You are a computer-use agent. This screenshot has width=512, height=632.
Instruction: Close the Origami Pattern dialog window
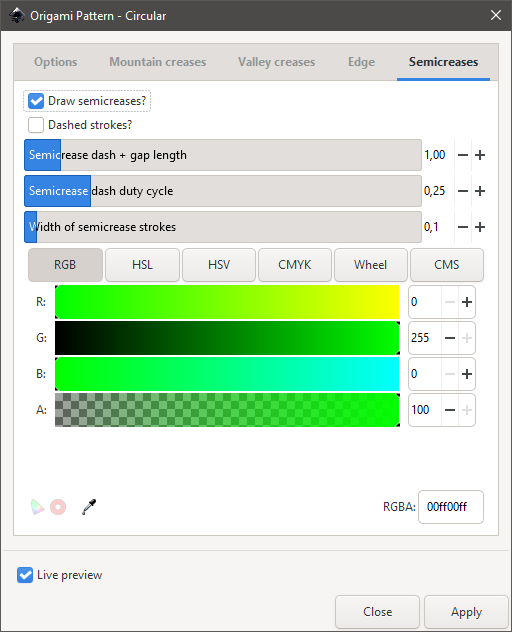point(495,15)
